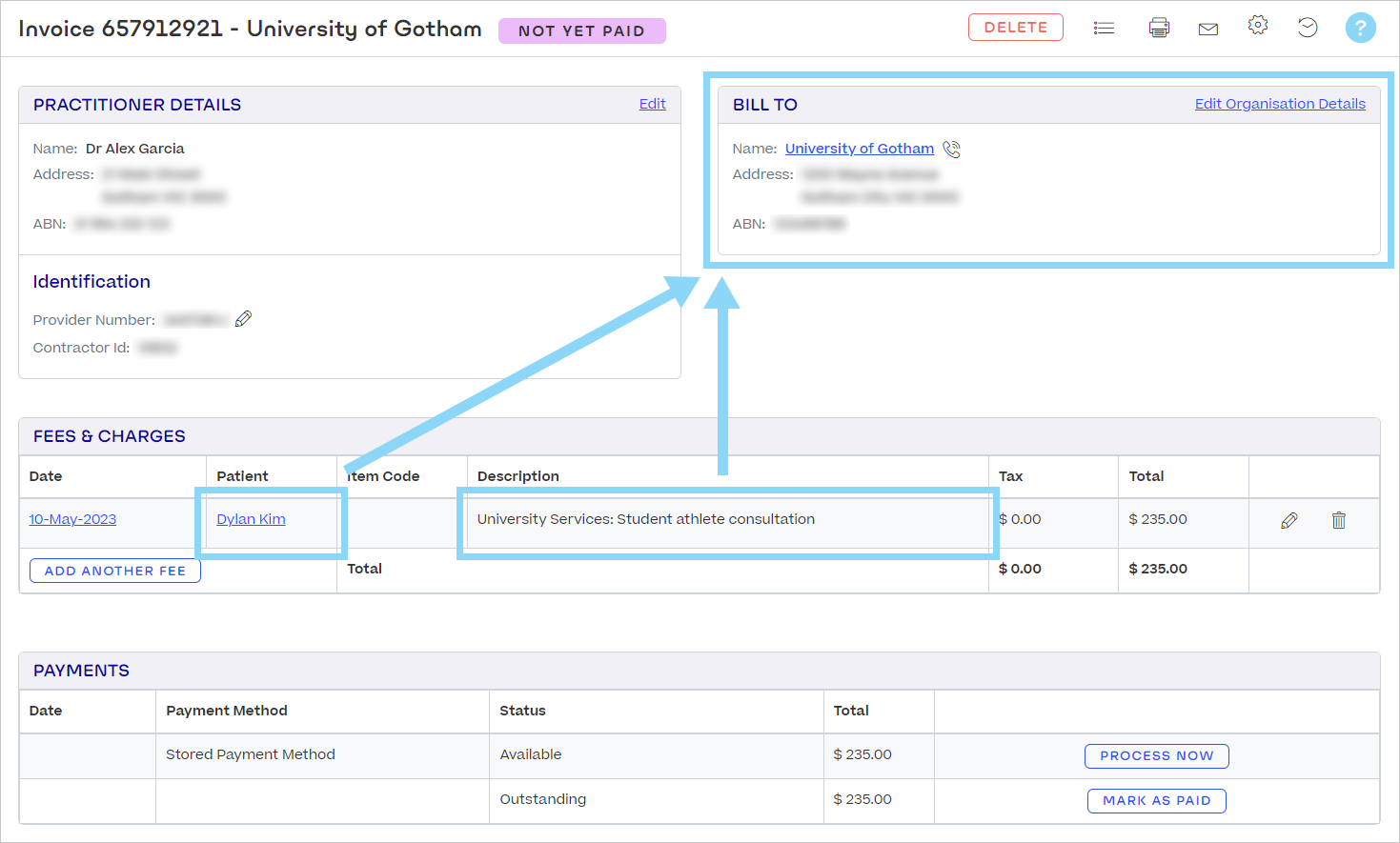The image size is (1400, 843).
Task: Open help using the question mark icon
Action: pyautogui.click(x=1360, y=28)
